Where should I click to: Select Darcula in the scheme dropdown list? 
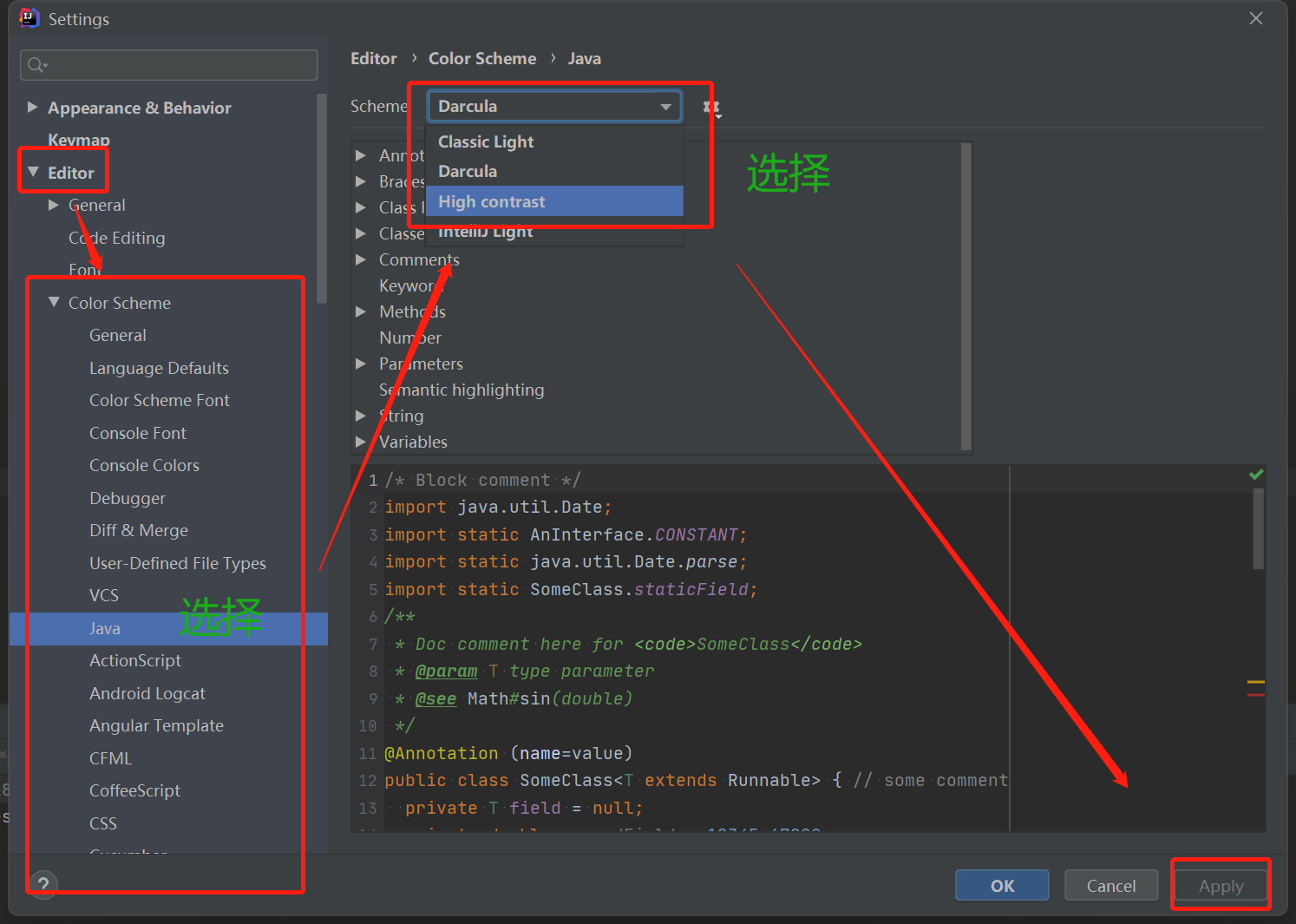pos(554,171)
